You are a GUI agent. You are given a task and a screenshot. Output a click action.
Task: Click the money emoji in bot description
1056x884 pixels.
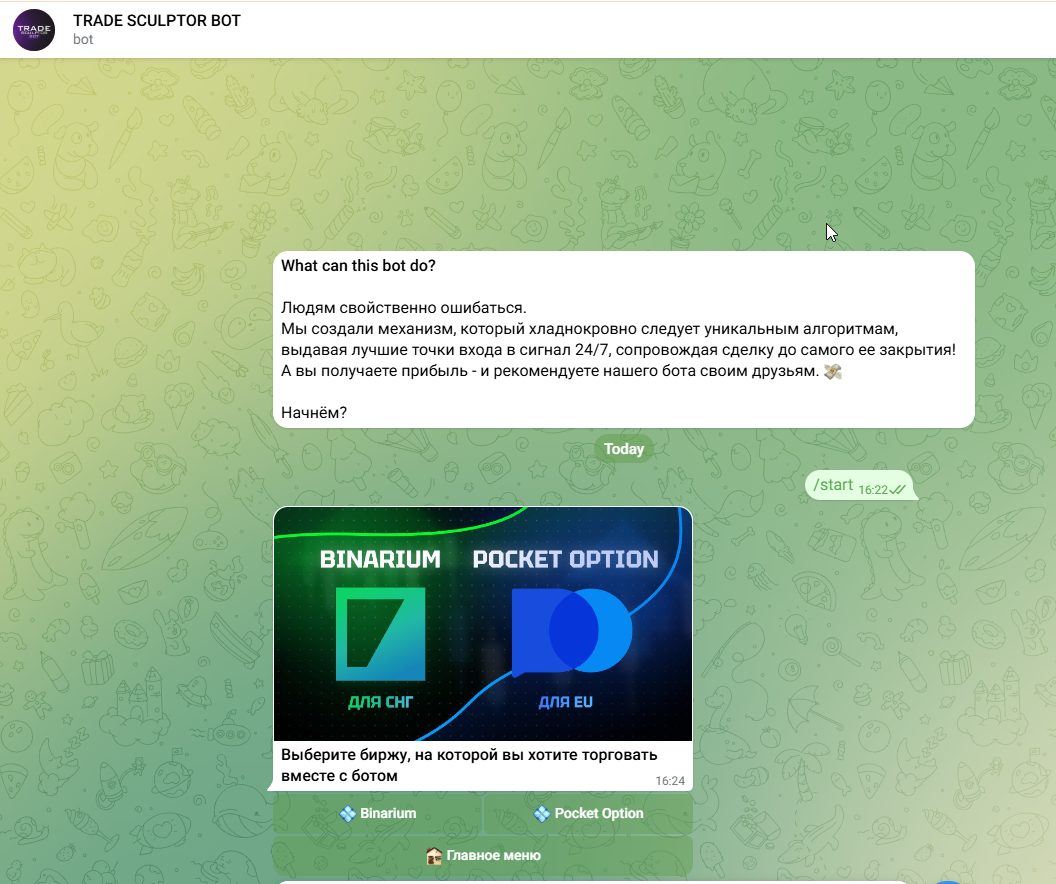point(833,371)
